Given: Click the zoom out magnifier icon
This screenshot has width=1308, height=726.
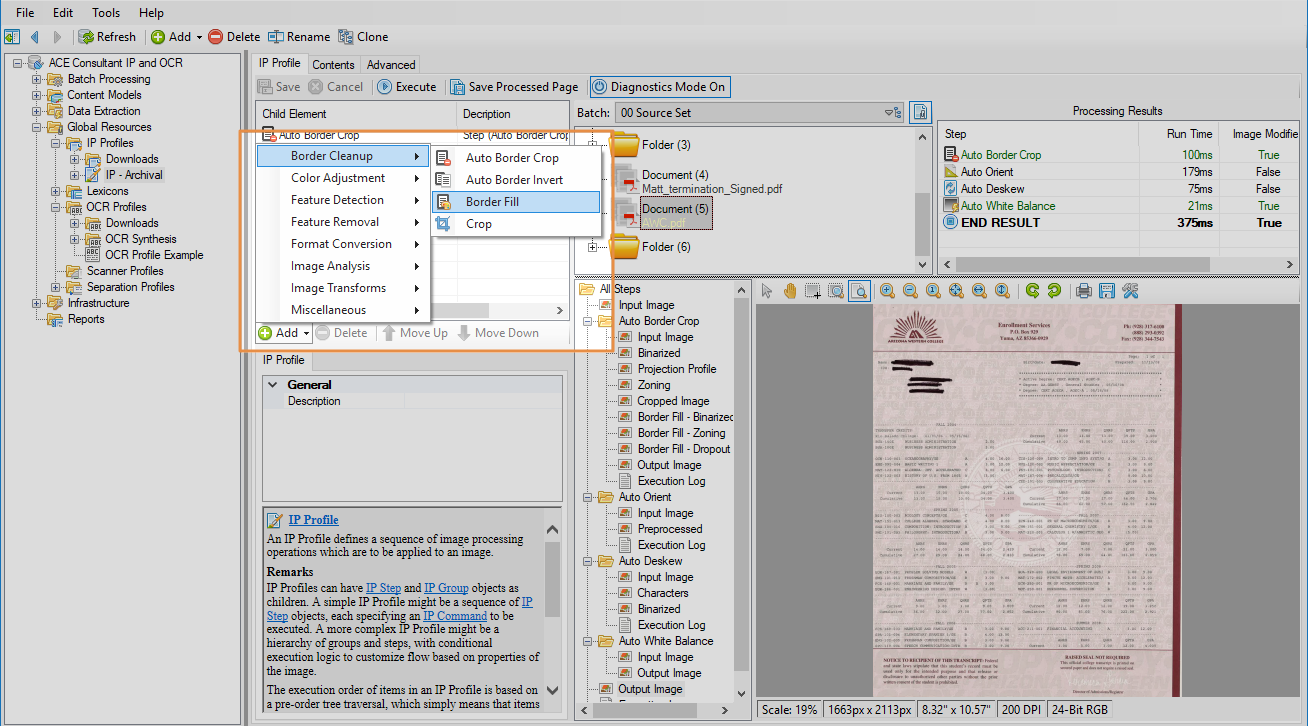Looking at the screenshot, I should click(x=910, y=291).
